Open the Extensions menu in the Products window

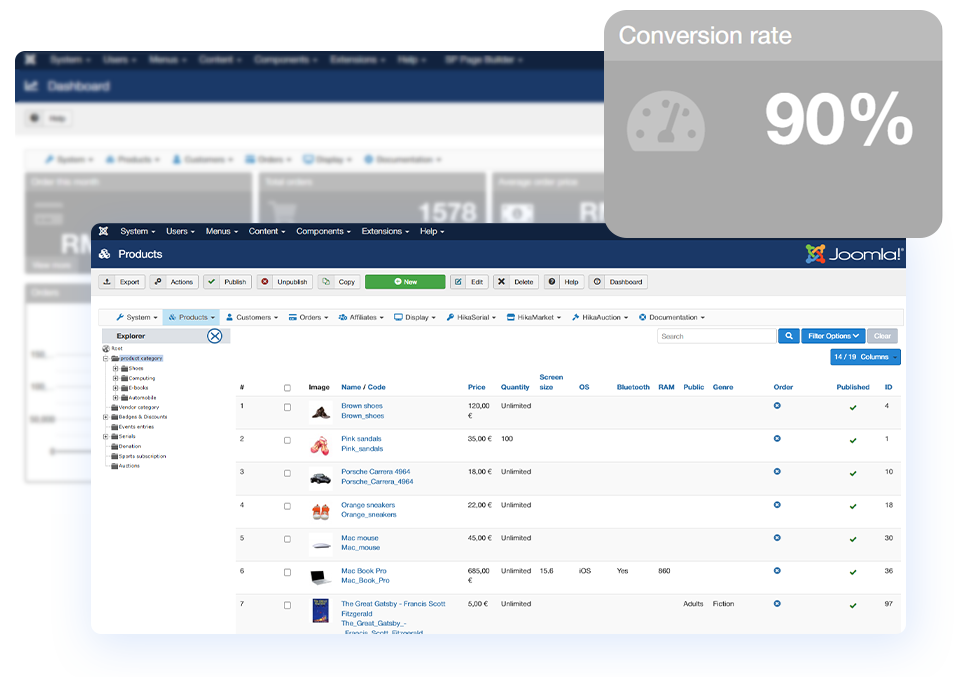[x=385, y=231]
